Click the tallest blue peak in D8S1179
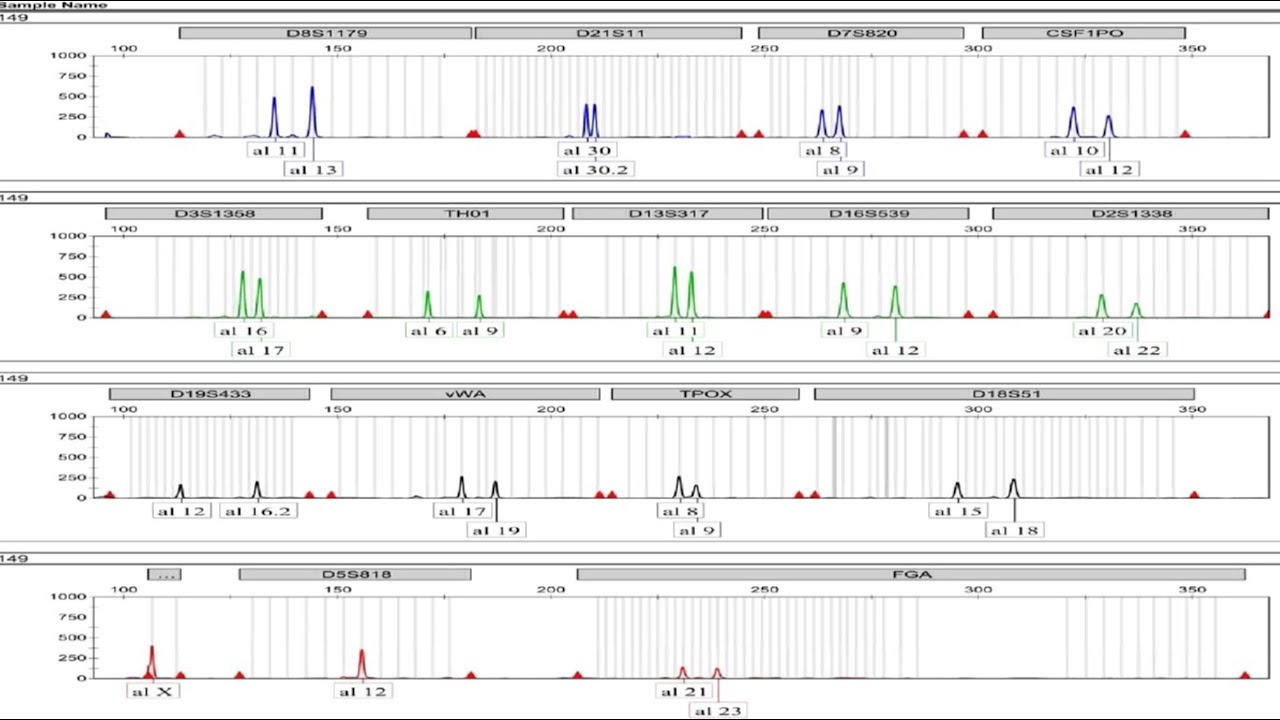The image size is (1280, 720). 312,110
